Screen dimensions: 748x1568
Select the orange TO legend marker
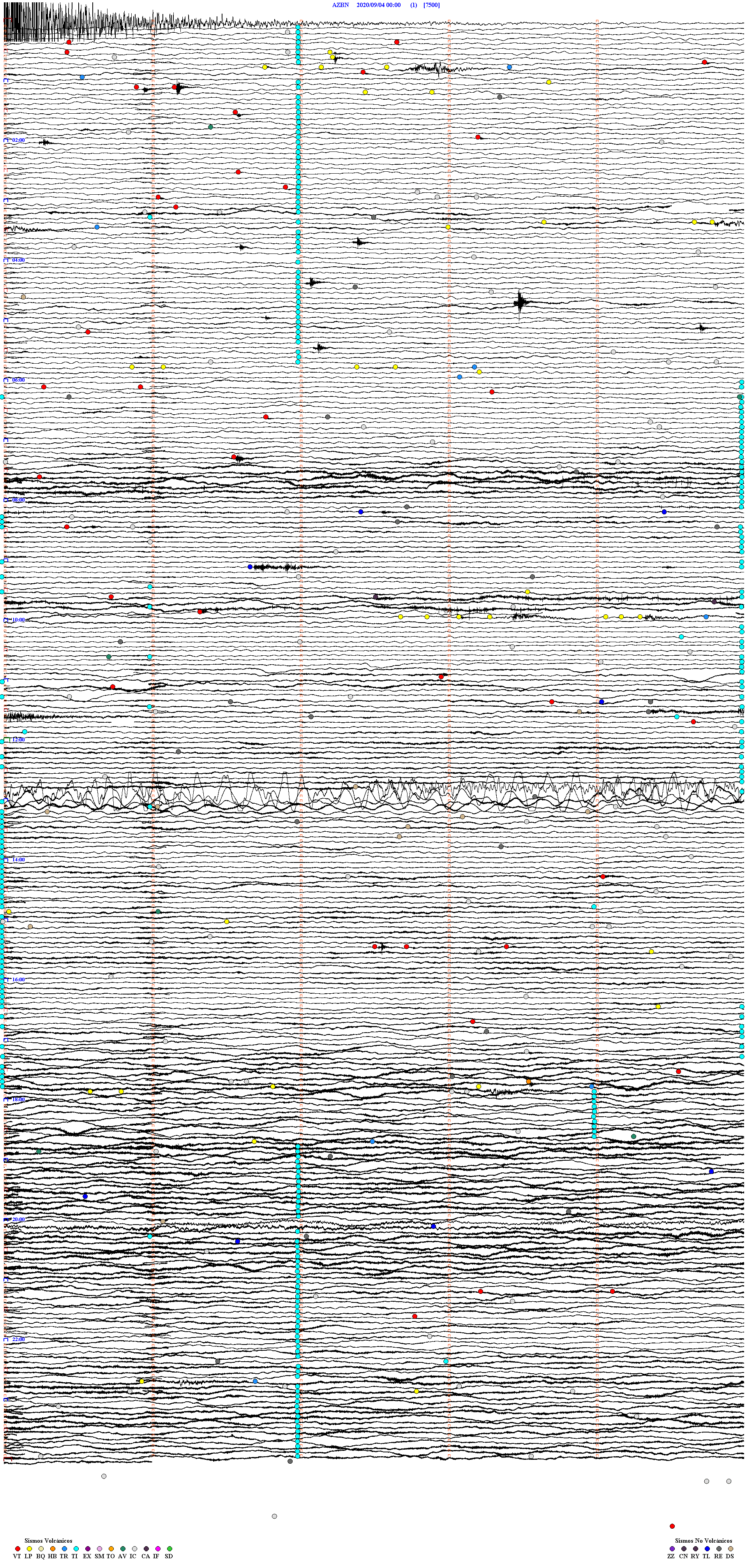(x=111, y=1549)
